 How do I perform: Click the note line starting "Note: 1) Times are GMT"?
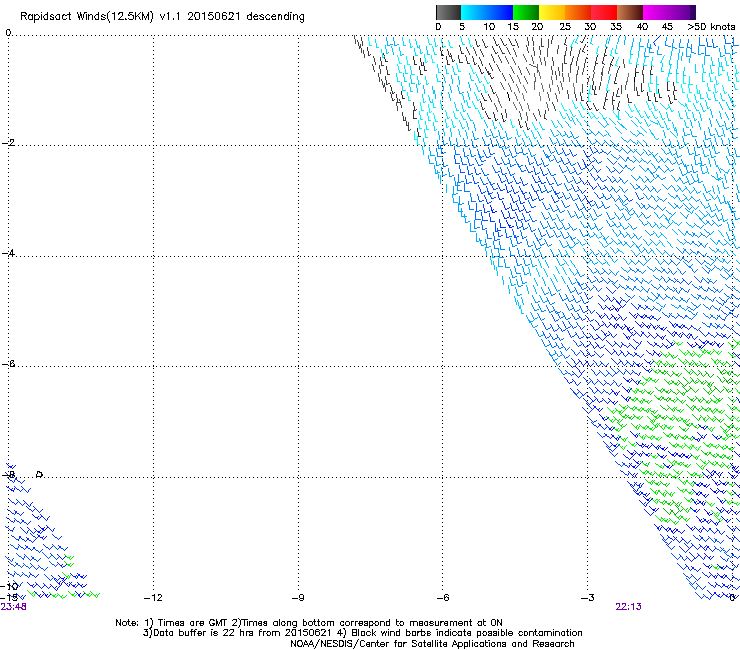pyautogui.click(x=309, y=623)
